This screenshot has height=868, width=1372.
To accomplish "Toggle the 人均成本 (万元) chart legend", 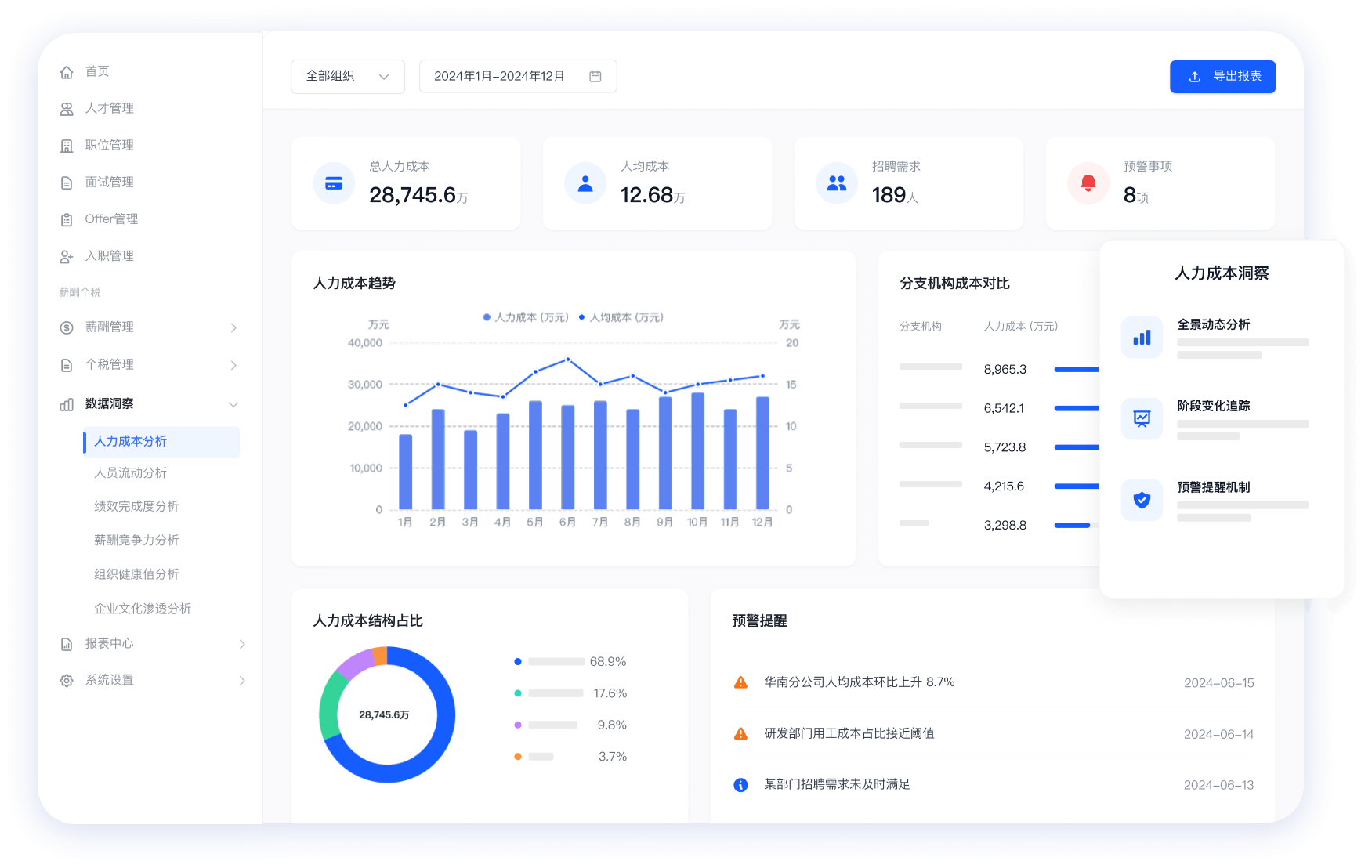I will click(621, 317).
